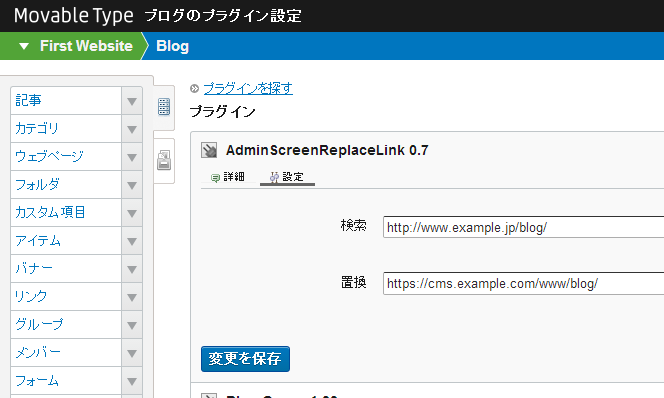Screen dimensions: 664x398
Task: Go to First Website breadcrumb
Action: click(x=86, y=46)
